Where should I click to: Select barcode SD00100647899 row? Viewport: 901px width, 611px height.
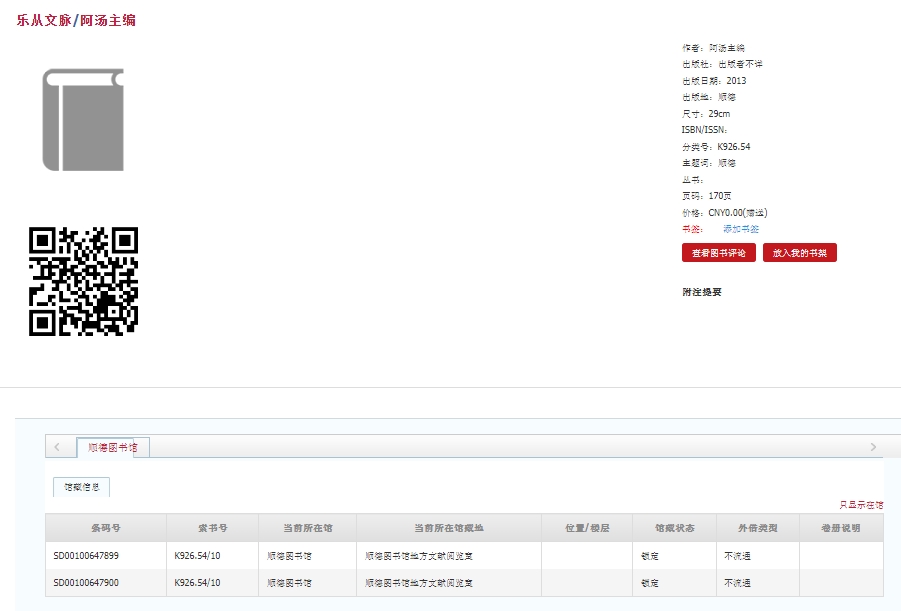86,555
